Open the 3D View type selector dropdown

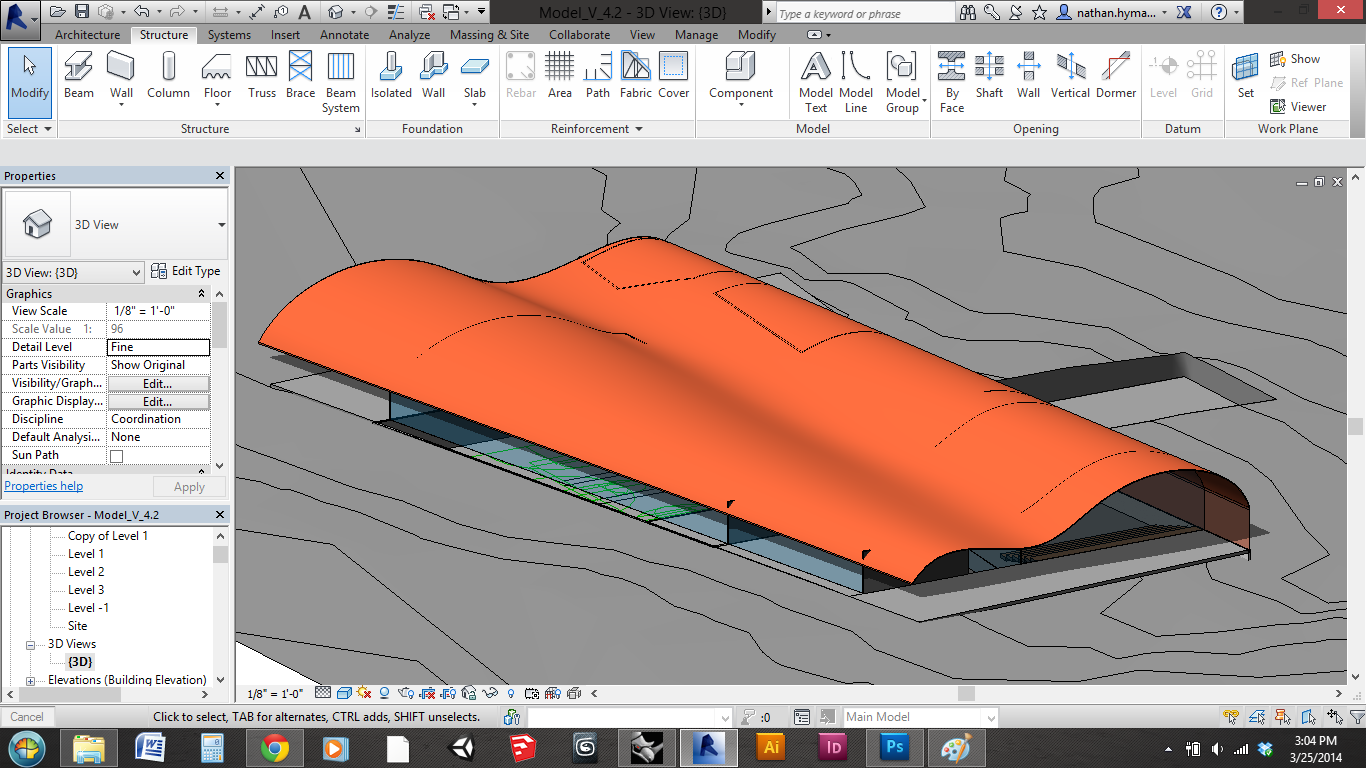tap(221, 225)
